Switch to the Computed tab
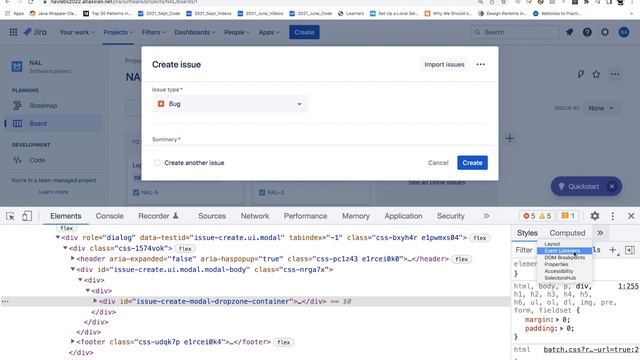The height and width of the screenshot is (360, 640). (567, 233)
